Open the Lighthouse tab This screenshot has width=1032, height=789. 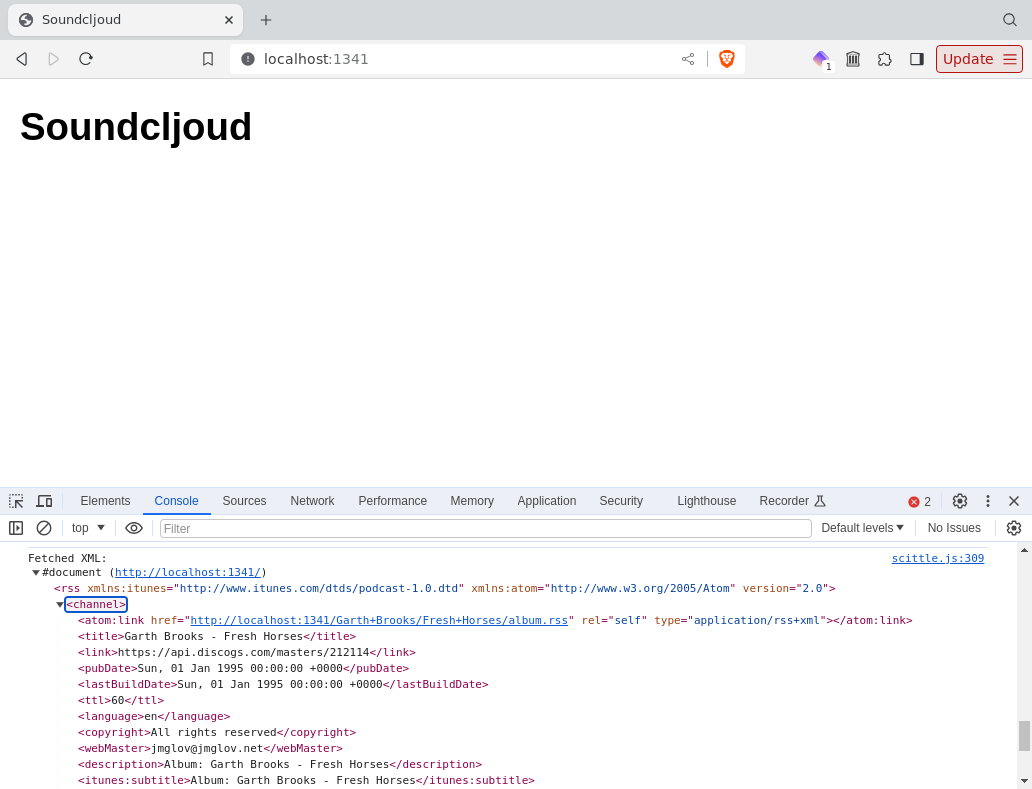point(706,501)
